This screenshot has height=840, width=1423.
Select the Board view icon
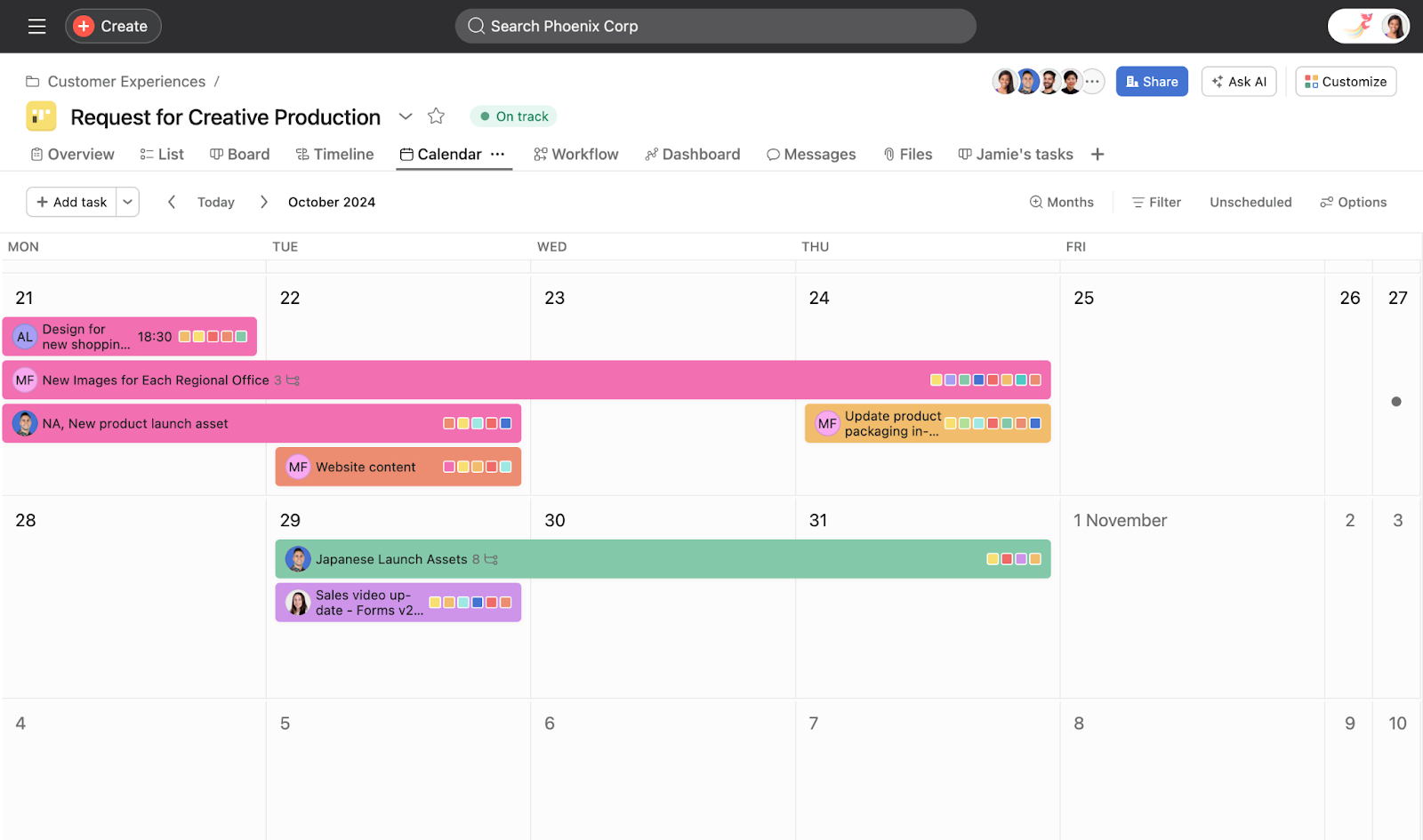click(215, 154)
